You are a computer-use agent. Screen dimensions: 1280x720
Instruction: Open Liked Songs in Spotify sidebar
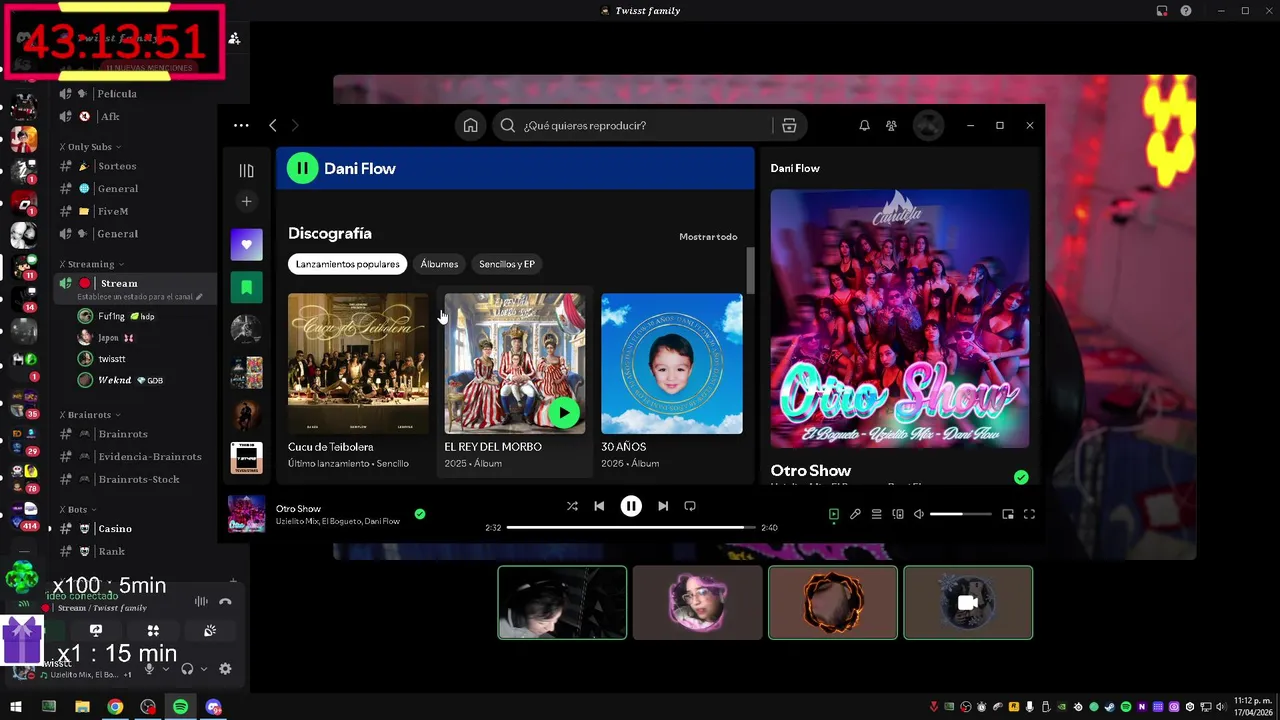click(246, 244)
